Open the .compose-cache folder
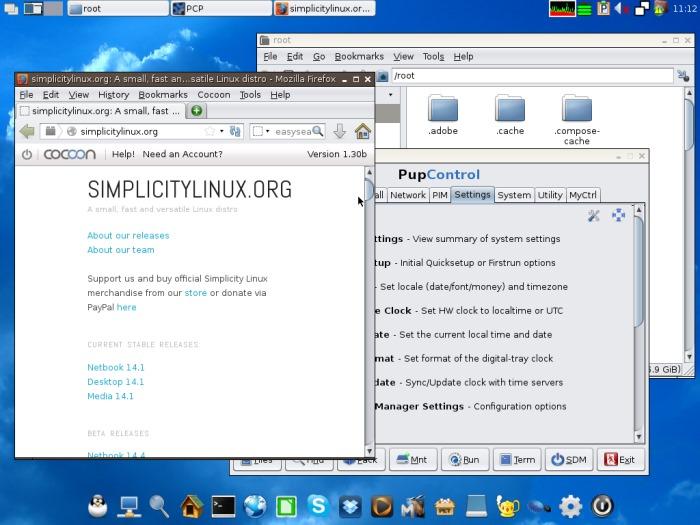700x525 pixels. pos(577,120)
